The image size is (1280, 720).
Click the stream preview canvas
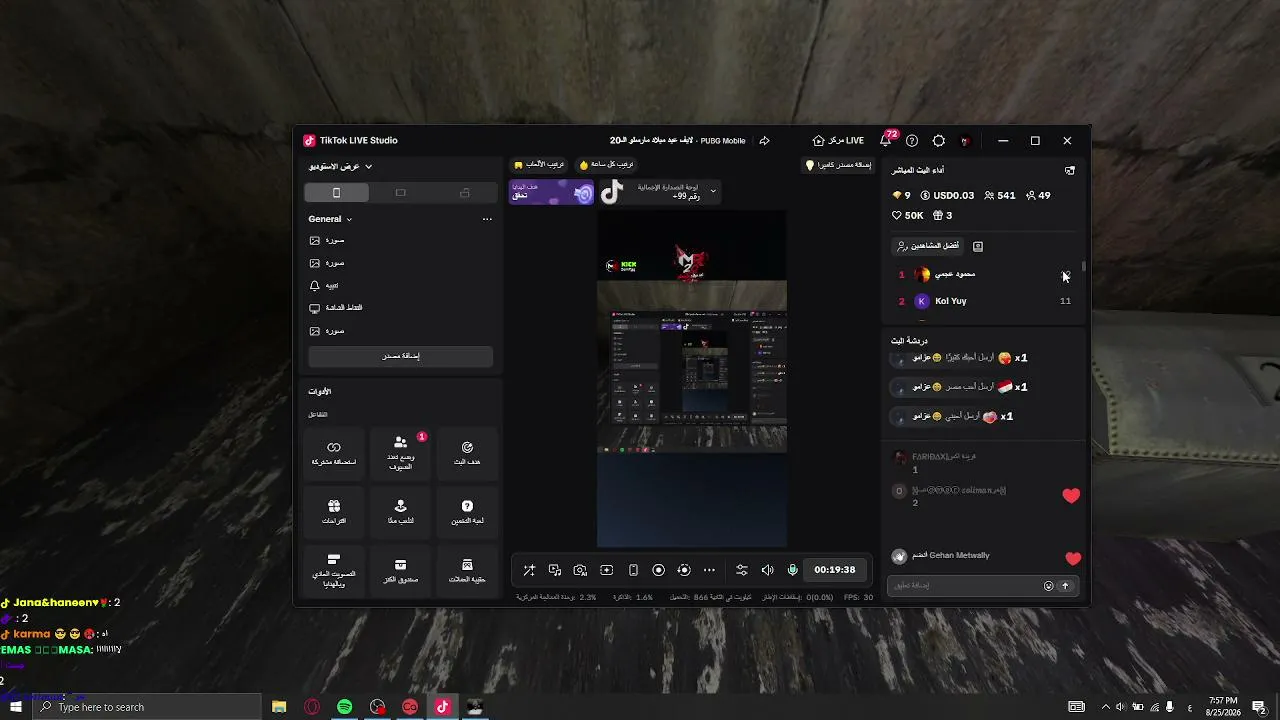click(x=692, y=379)
